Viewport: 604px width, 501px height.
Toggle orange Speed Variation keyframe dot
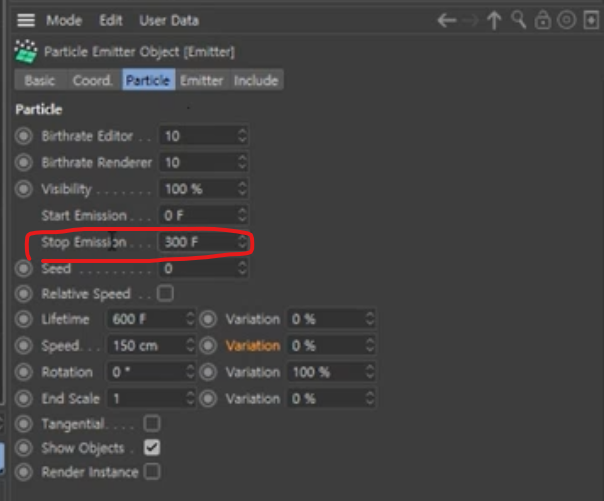click(208, 346)
